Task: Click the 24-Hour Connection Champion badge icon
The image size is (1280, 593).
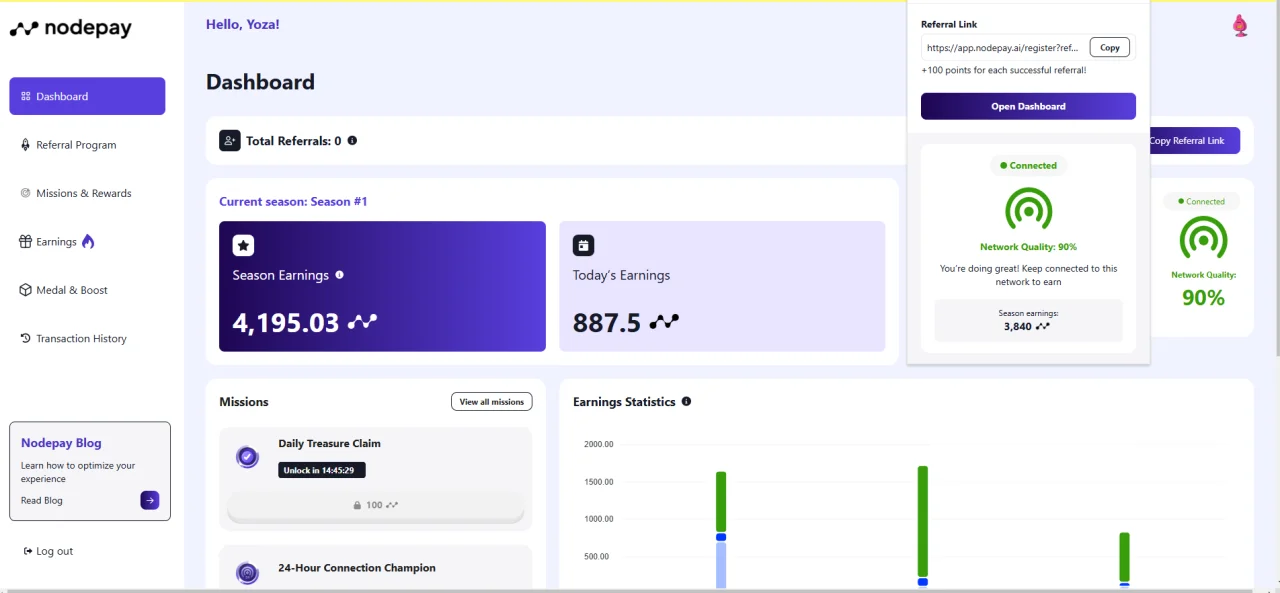Action: click(247, 573)
